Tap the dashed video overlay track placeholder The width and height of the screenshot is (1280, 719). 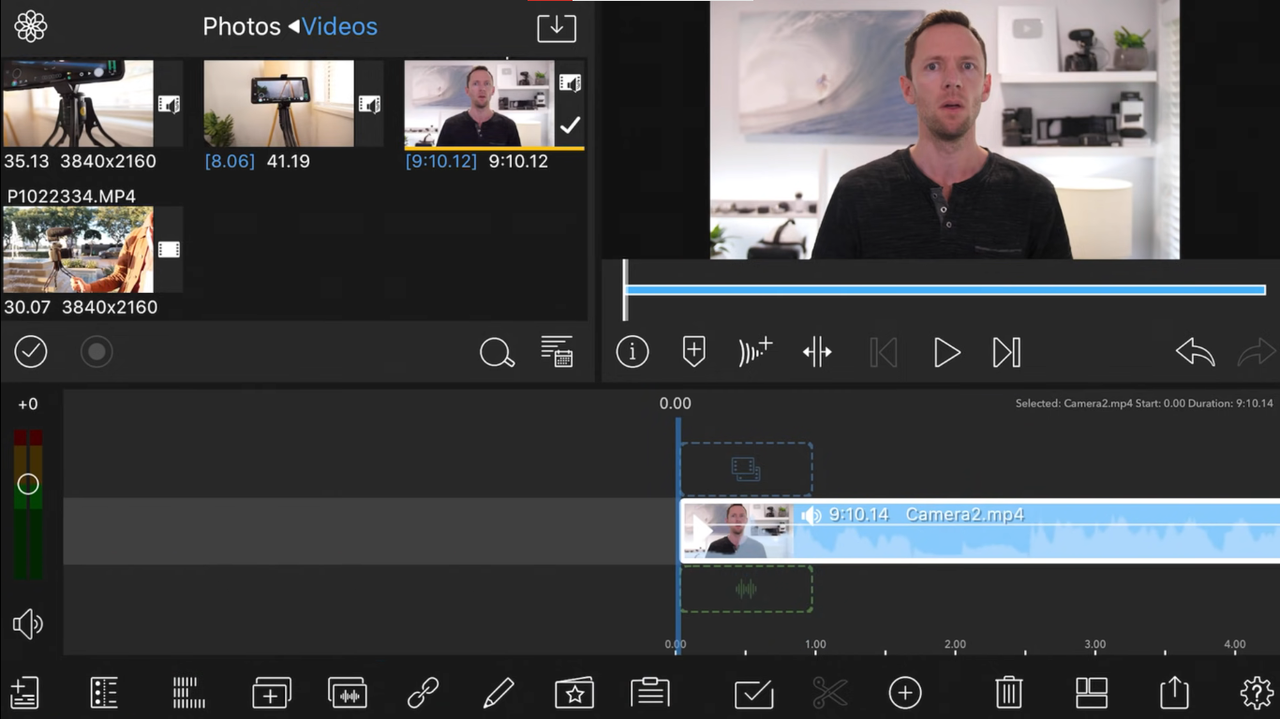pyautogui.click(x=746, y=468)
